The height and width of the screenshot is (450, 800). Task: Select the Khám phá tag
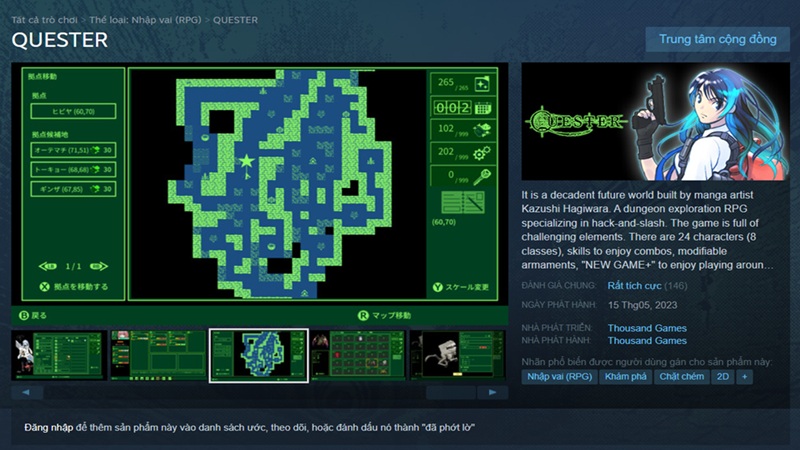click(626, 377)
